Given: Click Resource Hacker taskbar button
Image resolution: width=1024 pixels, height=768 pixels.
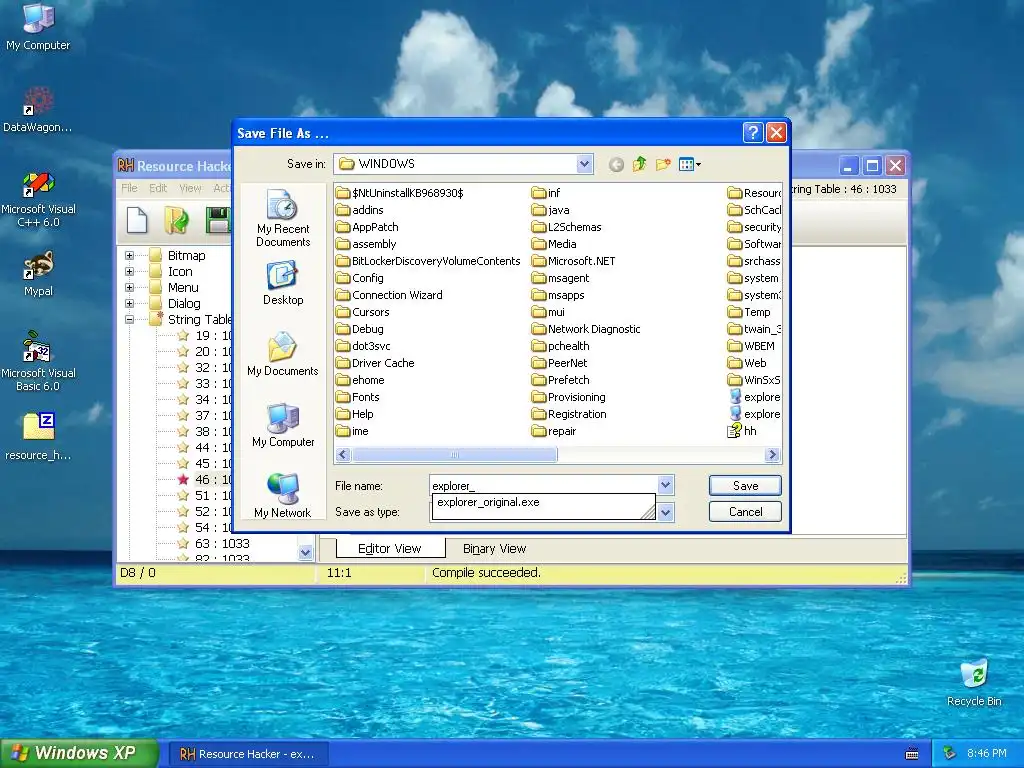Looking at the screenshot, I should coord(248,754).
